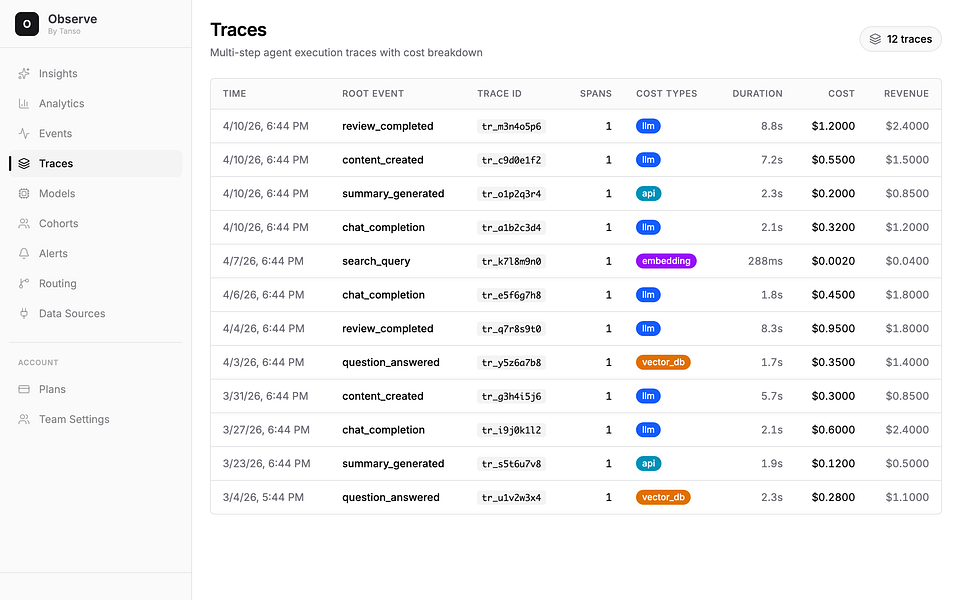The height and width of the screenshot is (600, 960).
Task: Click the Data Sources plug icon
Action: click(x=24, y=313)
